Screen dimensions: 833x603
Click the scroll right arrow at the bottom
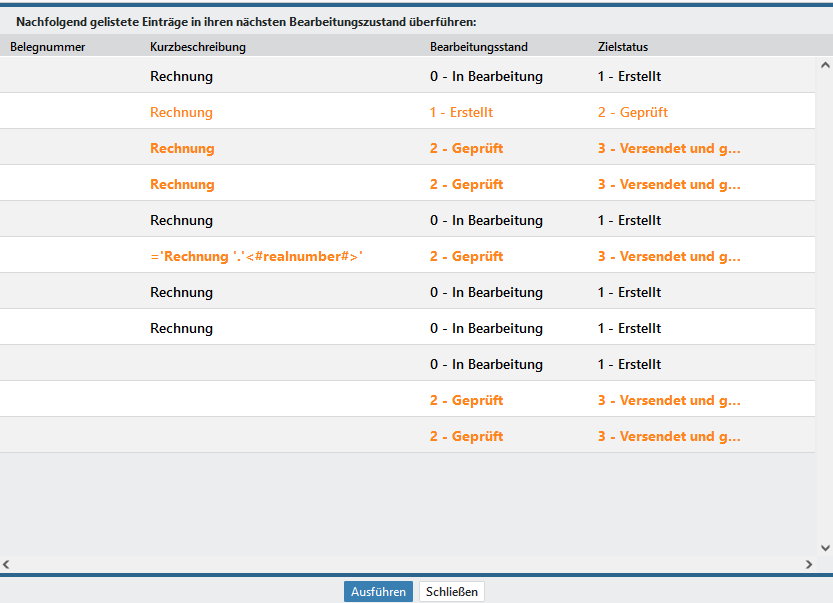click(809, 565)
